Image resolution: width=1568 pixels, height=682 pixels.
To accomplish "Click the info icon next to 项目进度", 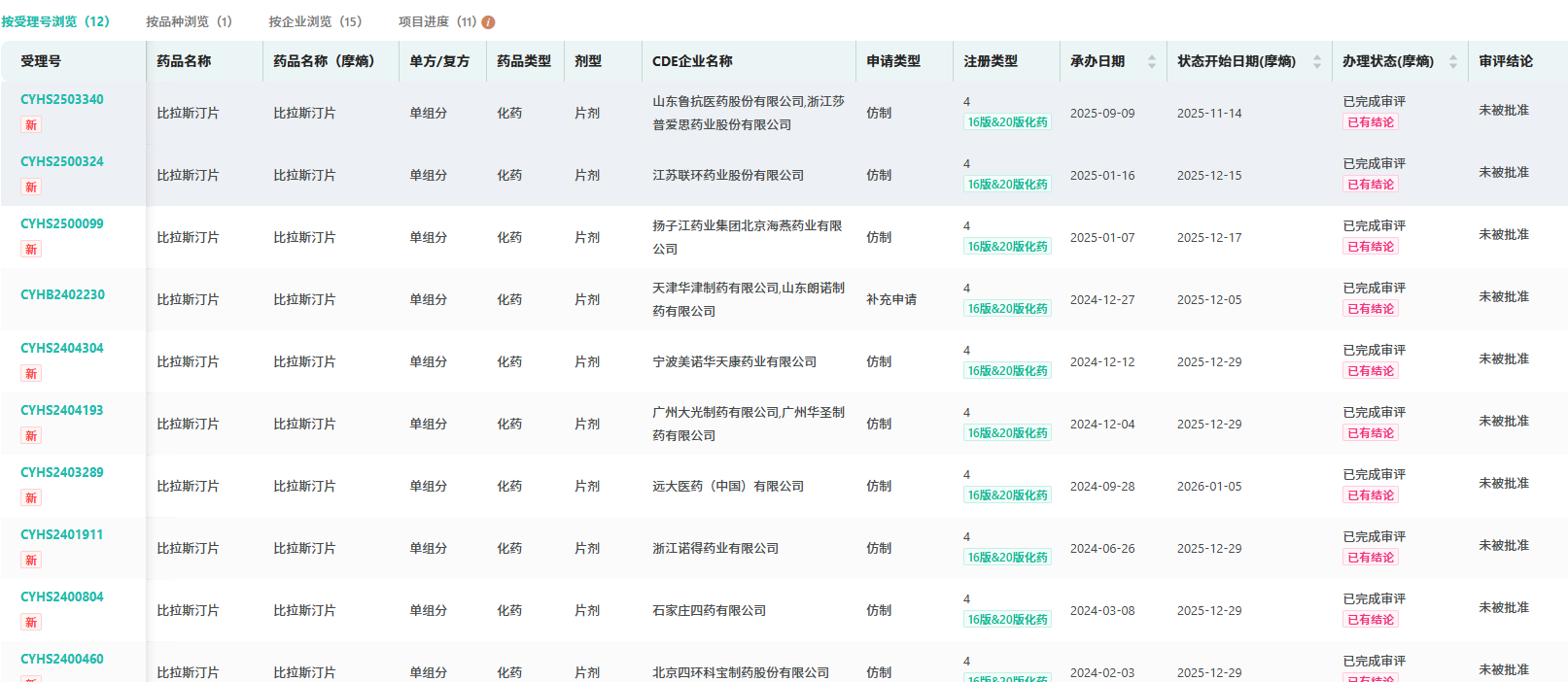I will [x=488, y=22].
